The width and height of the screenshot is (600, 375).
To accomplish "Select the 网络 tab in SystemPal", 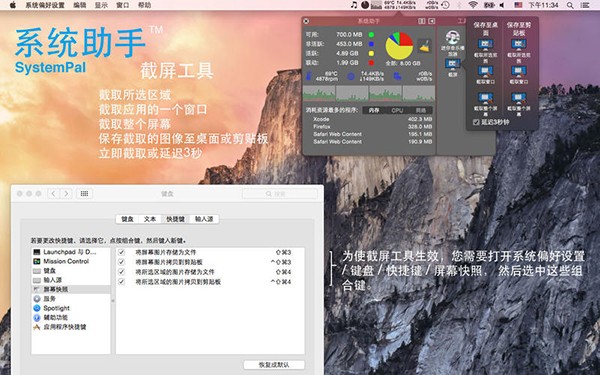I will pyautogui.click(x=421, y=110).
